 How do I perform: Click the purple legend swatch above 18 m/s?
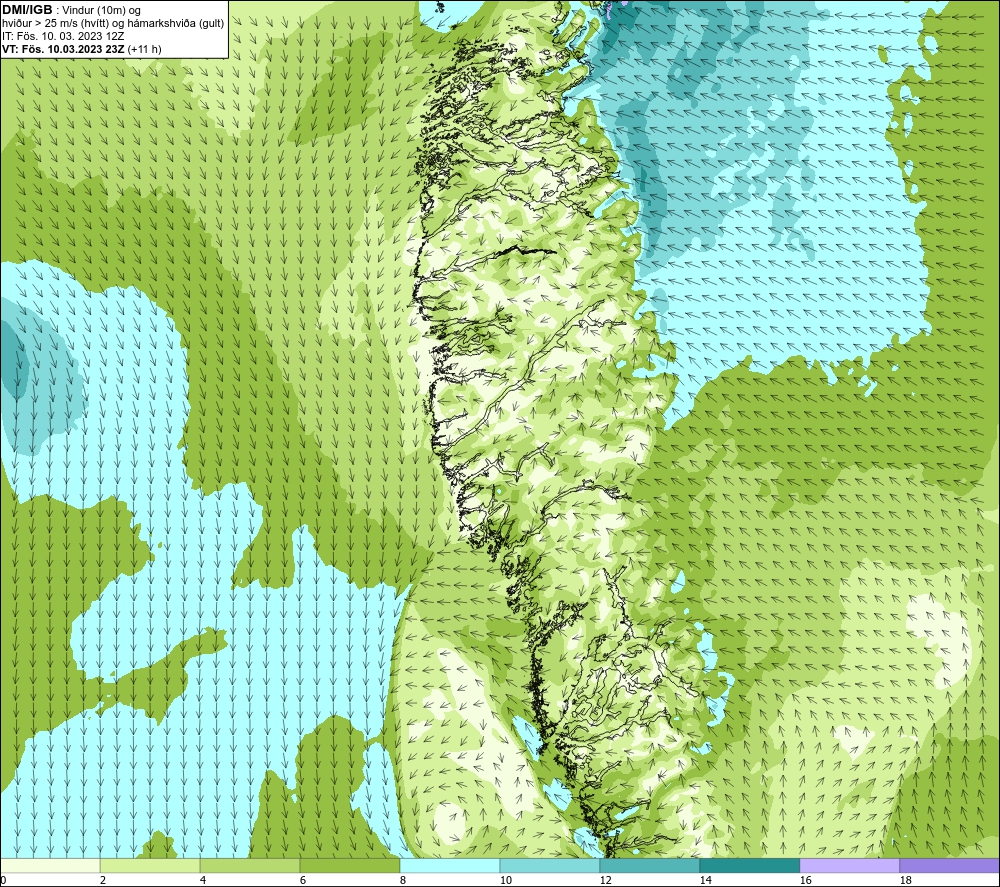(949, 865)
